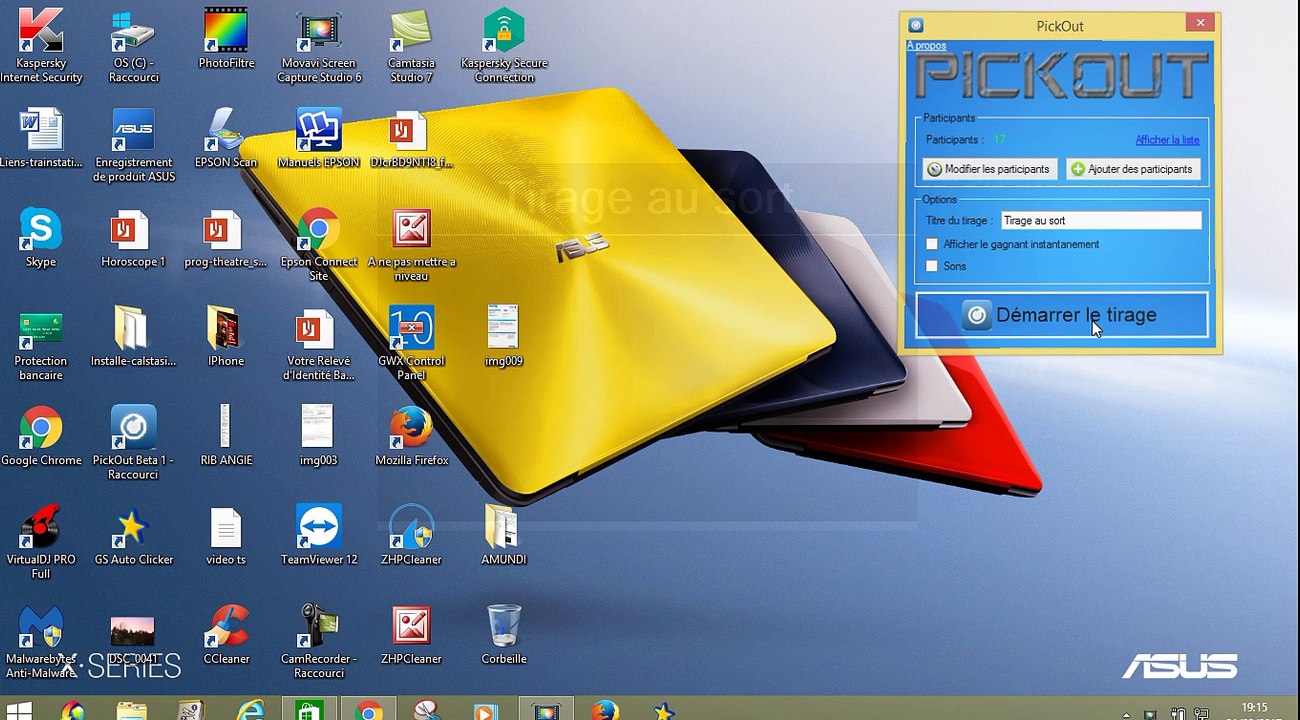Select the Mozilla Firefox desktop icon
This screenshot has height=720, width=1300.
click(411, 436)
